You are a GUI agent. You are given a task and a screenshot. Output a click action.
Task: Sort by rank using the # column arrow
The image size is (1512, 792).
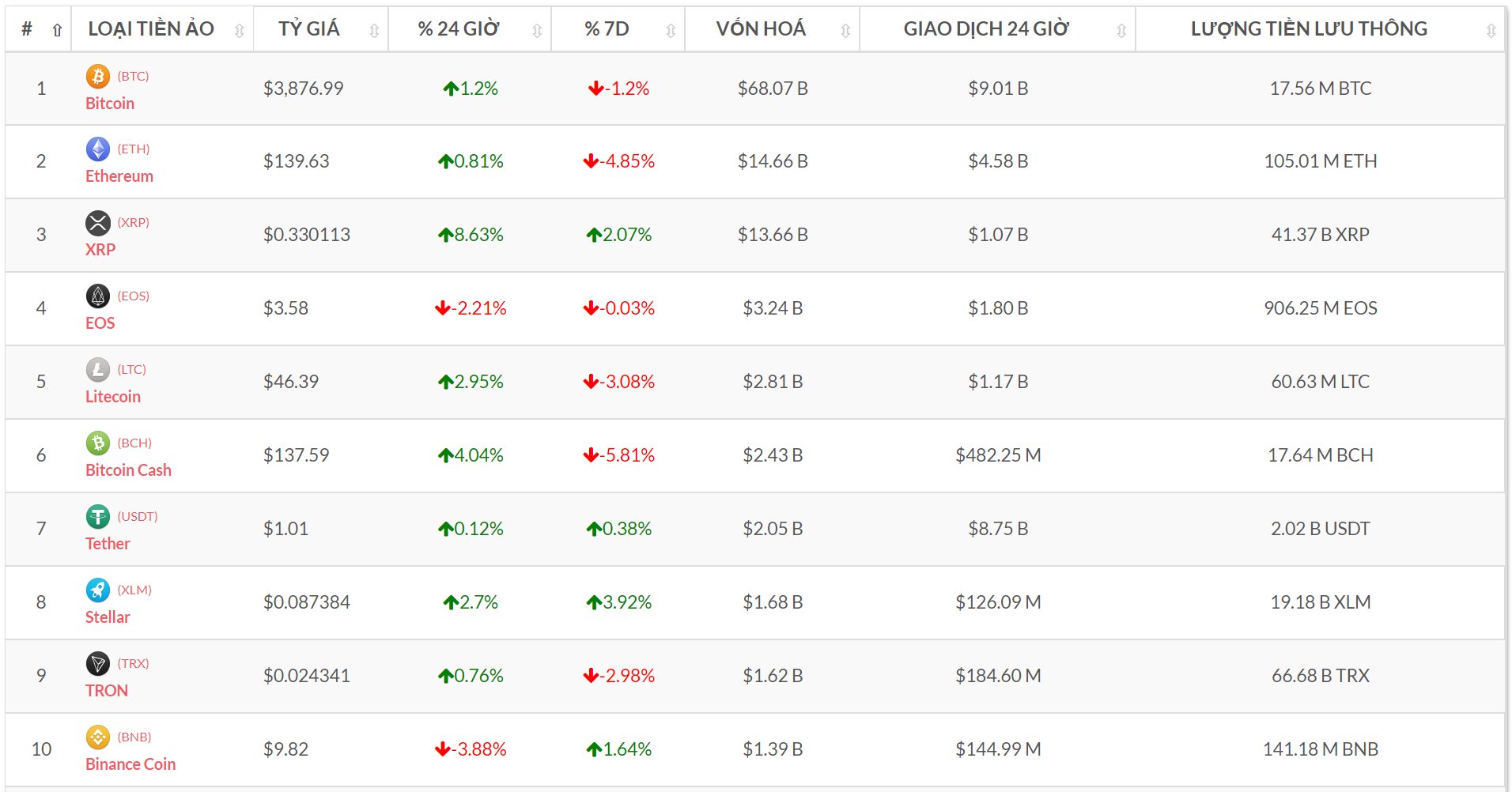tap(57, 30)
